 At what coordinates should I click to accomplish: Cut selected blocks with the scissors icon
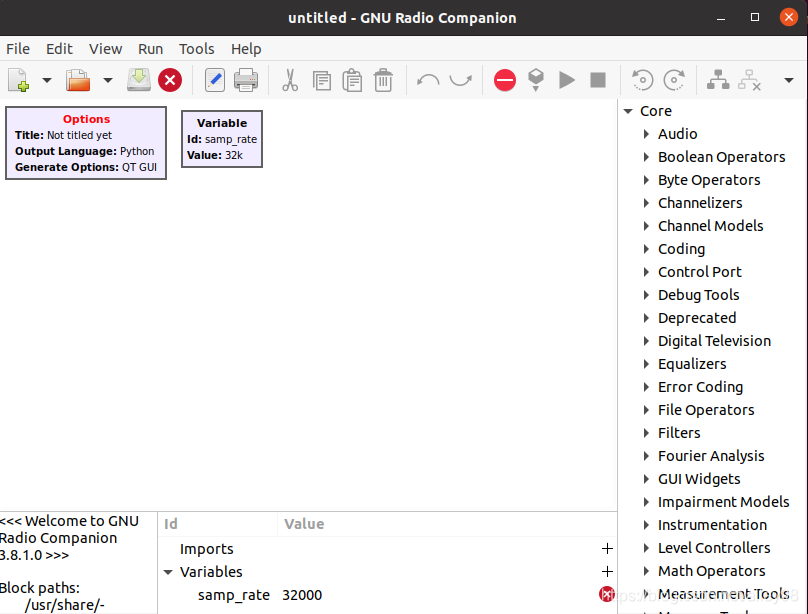[290, 80]
